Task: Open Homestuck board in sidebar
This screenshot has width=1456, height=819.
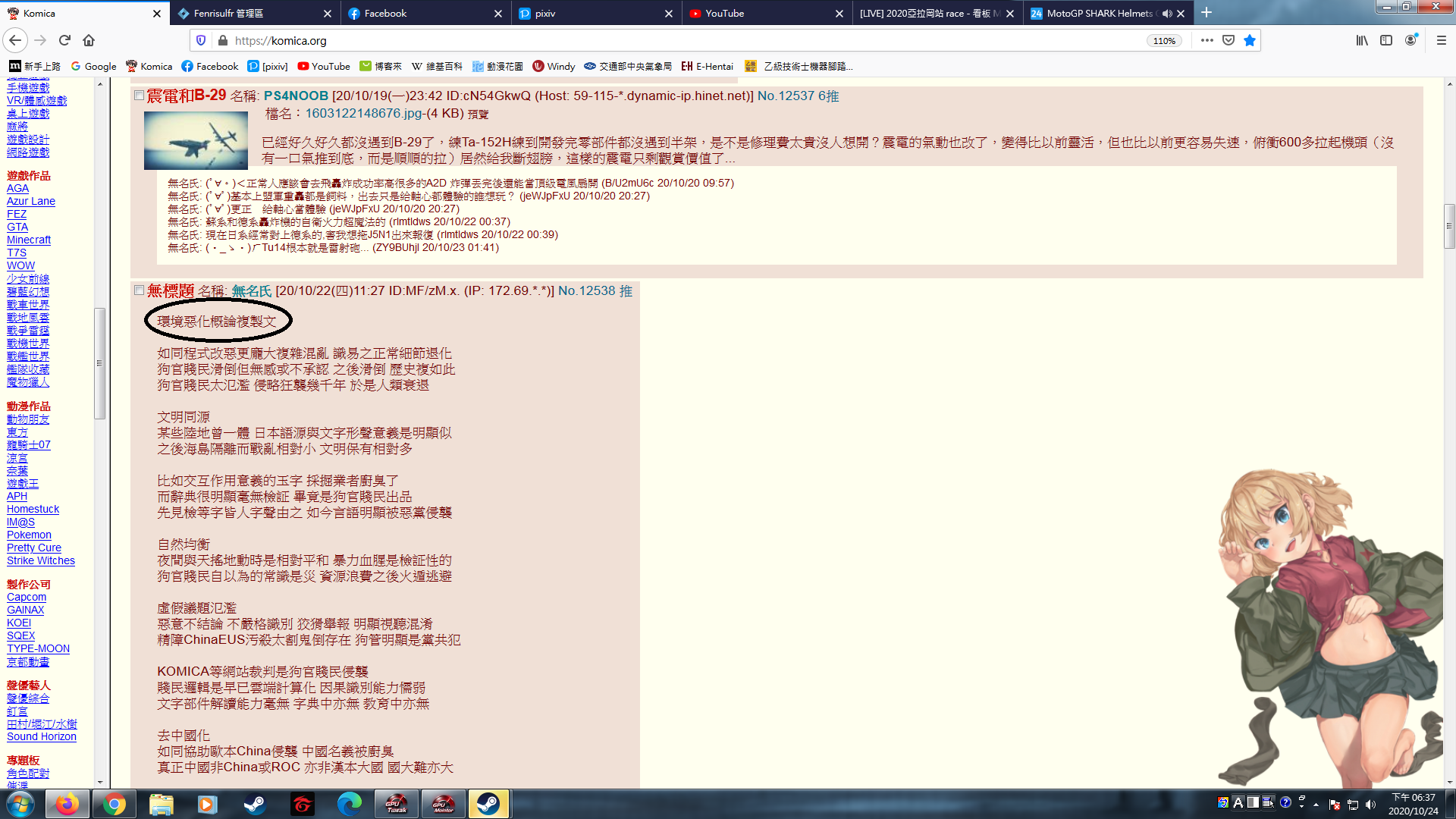Action: pyautogui.click(x=33, y=509)
